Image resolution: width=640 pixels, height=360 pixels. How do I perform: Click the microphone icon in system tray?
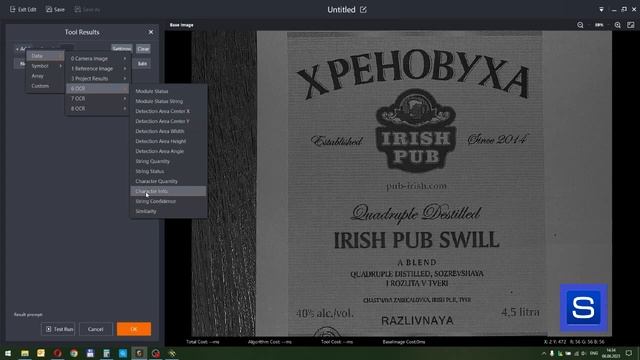(x=552, y=353)
